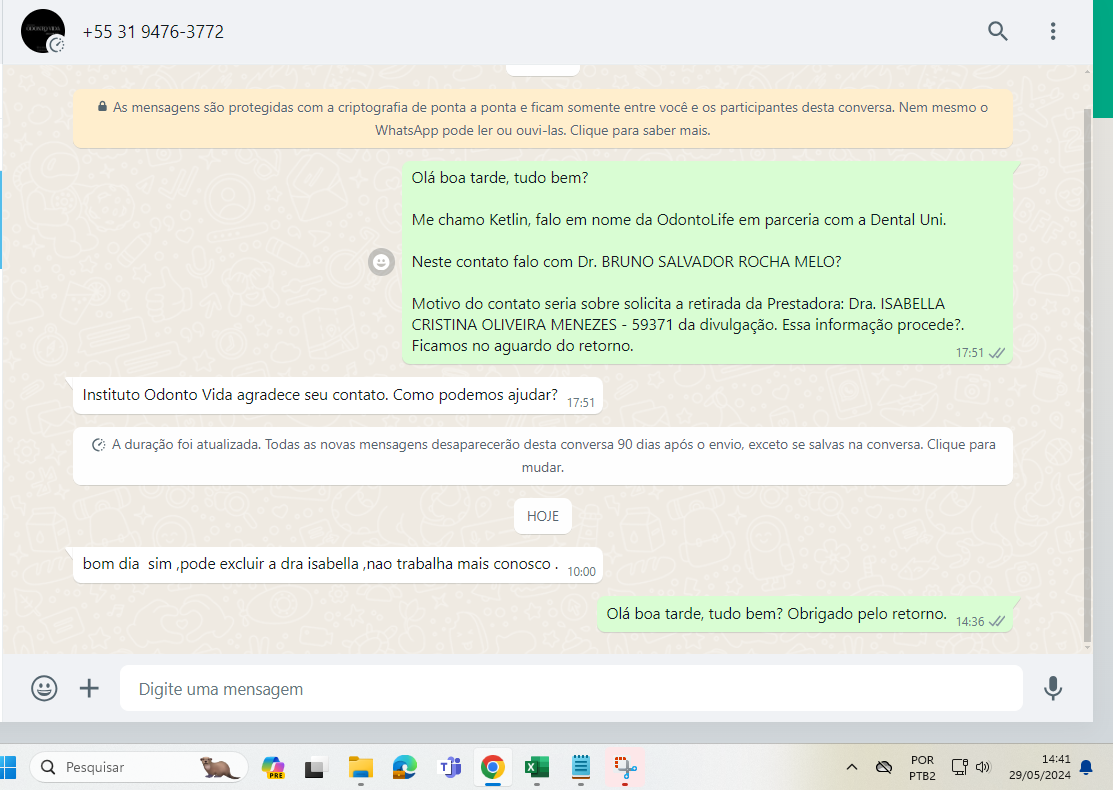Image resolution: width=1113 pixels, height=790 pixels.
Task: Open the notifications bell
Action: (x=1086, y=767)
